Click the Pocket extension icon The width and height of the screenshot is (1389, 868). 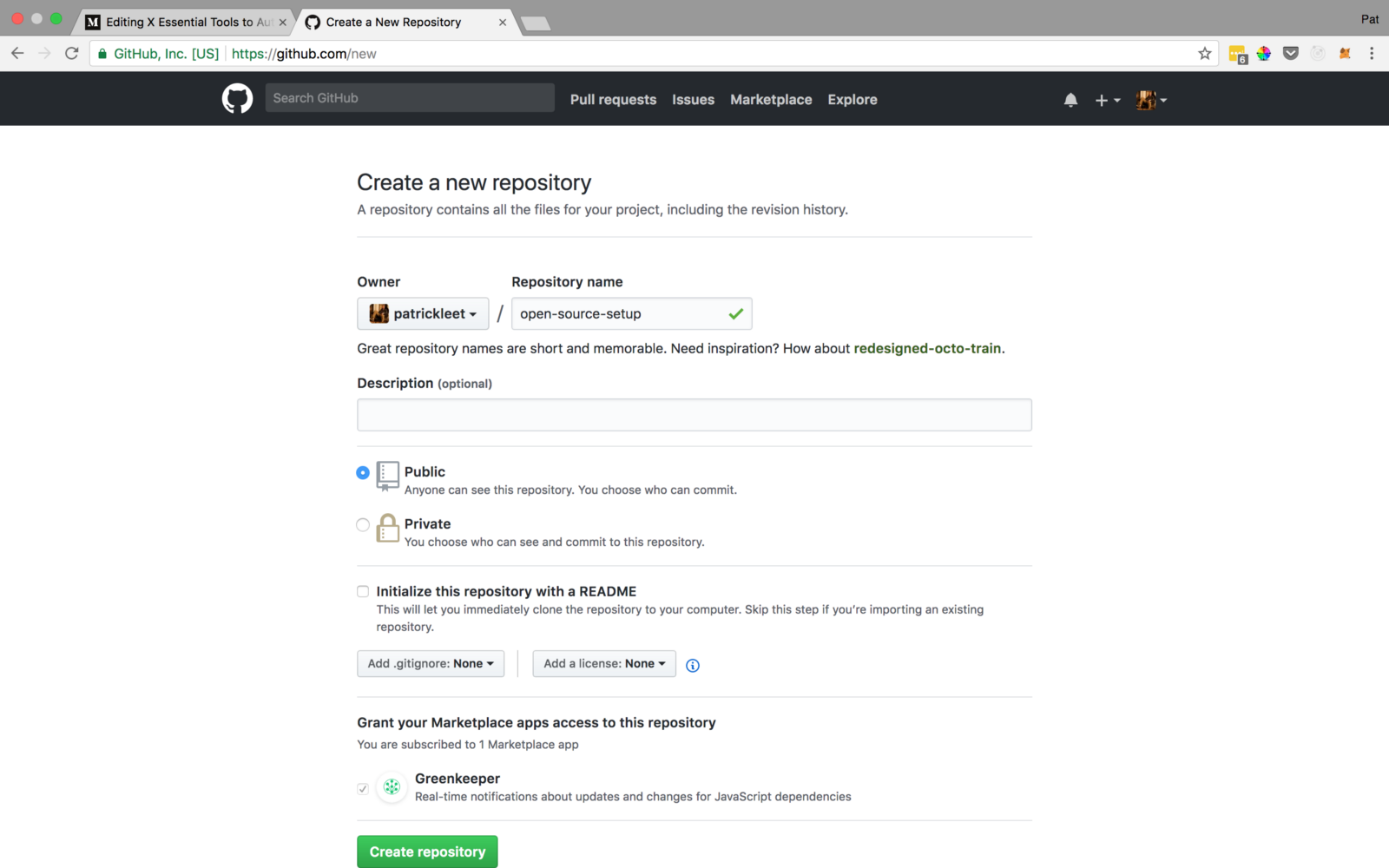1291,54
